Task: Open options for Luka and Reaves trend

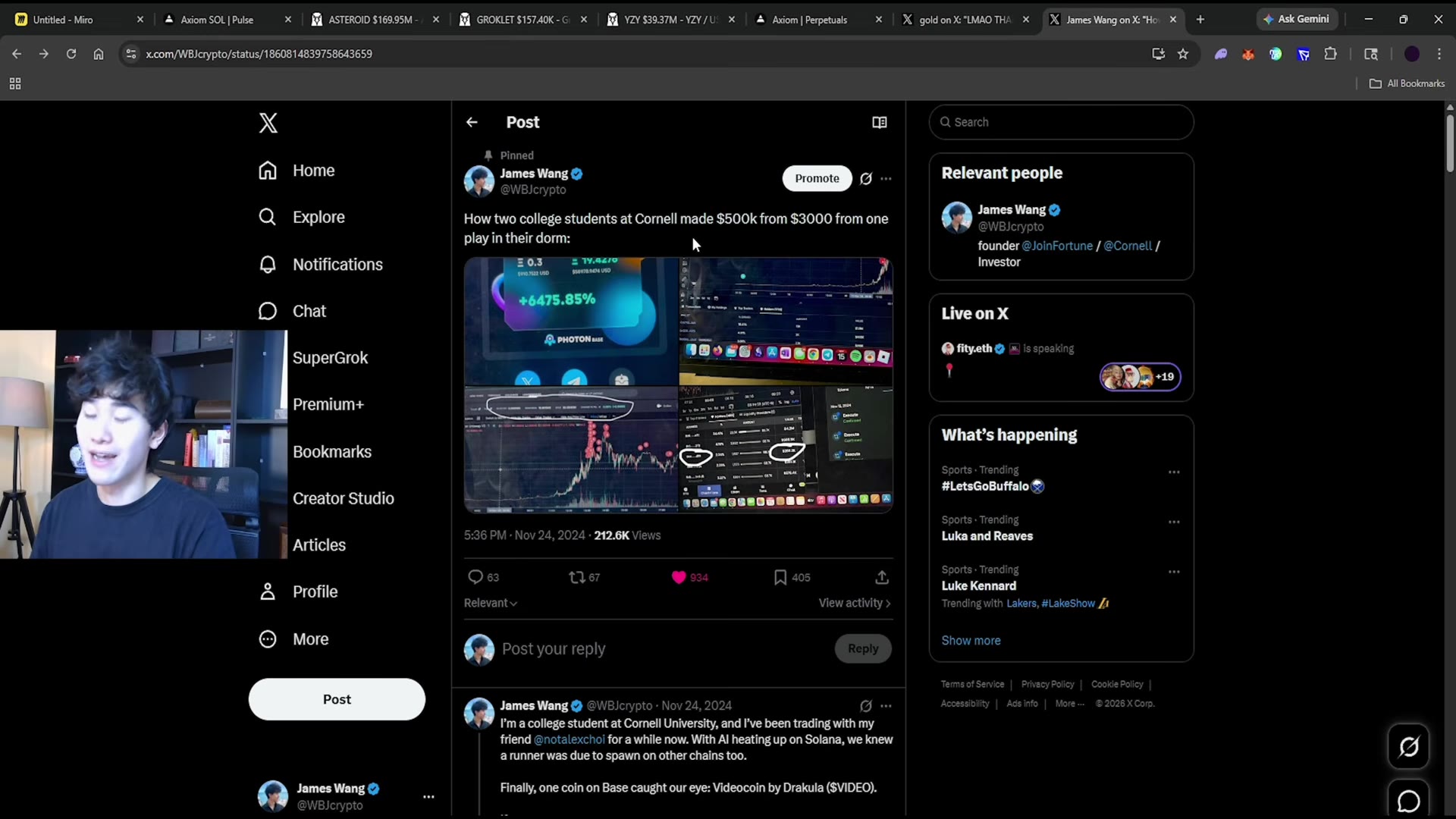Action: click(x=1174, y=522)
